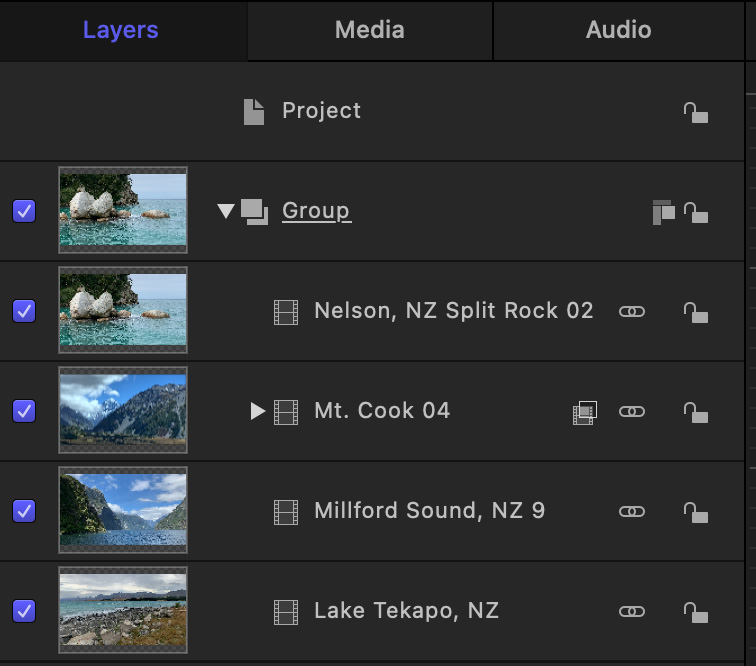Screen dimensions: 756x666
Task: Click link icon on Millford Sound row
Action: pos(632,512)
